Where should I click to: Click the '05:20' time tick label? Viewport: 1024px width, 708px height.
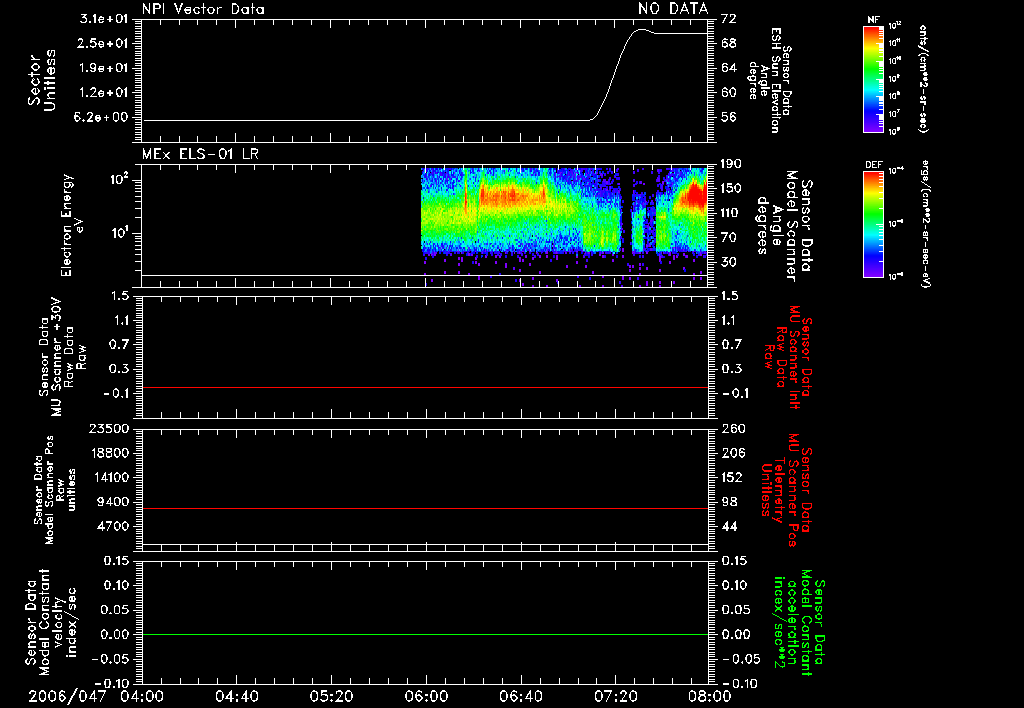point(332,696)
